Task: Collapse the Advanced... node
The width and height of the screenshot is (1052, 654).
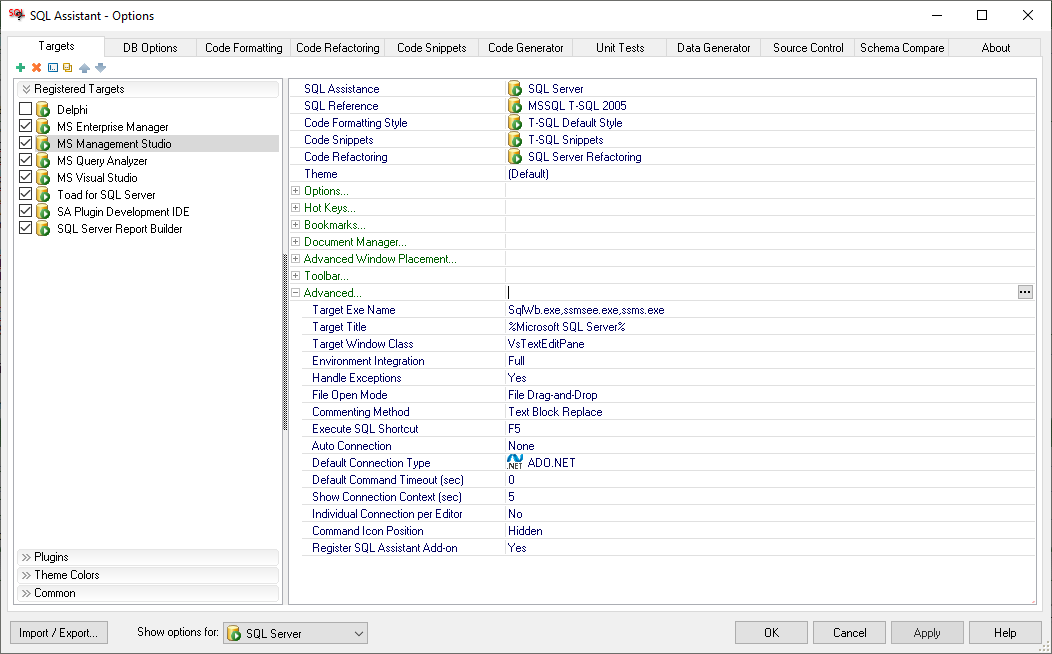Action: [x=295, y=292]
